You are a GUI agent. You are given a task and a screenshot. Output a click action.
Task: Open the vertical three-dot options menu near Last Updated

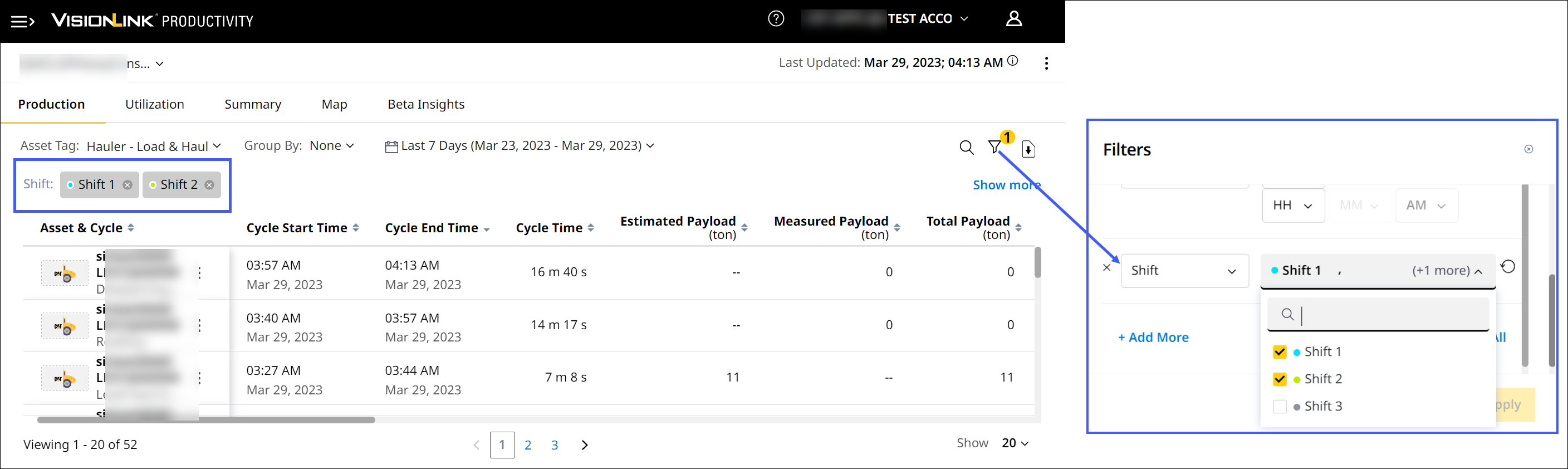pos(1046,63)
